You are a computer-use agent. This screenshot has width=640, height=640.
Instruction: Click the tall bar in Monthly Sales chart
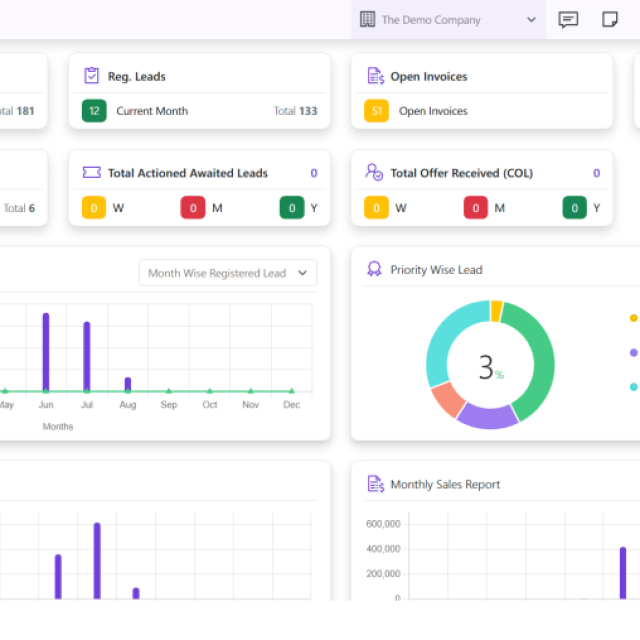coord(623,573)
